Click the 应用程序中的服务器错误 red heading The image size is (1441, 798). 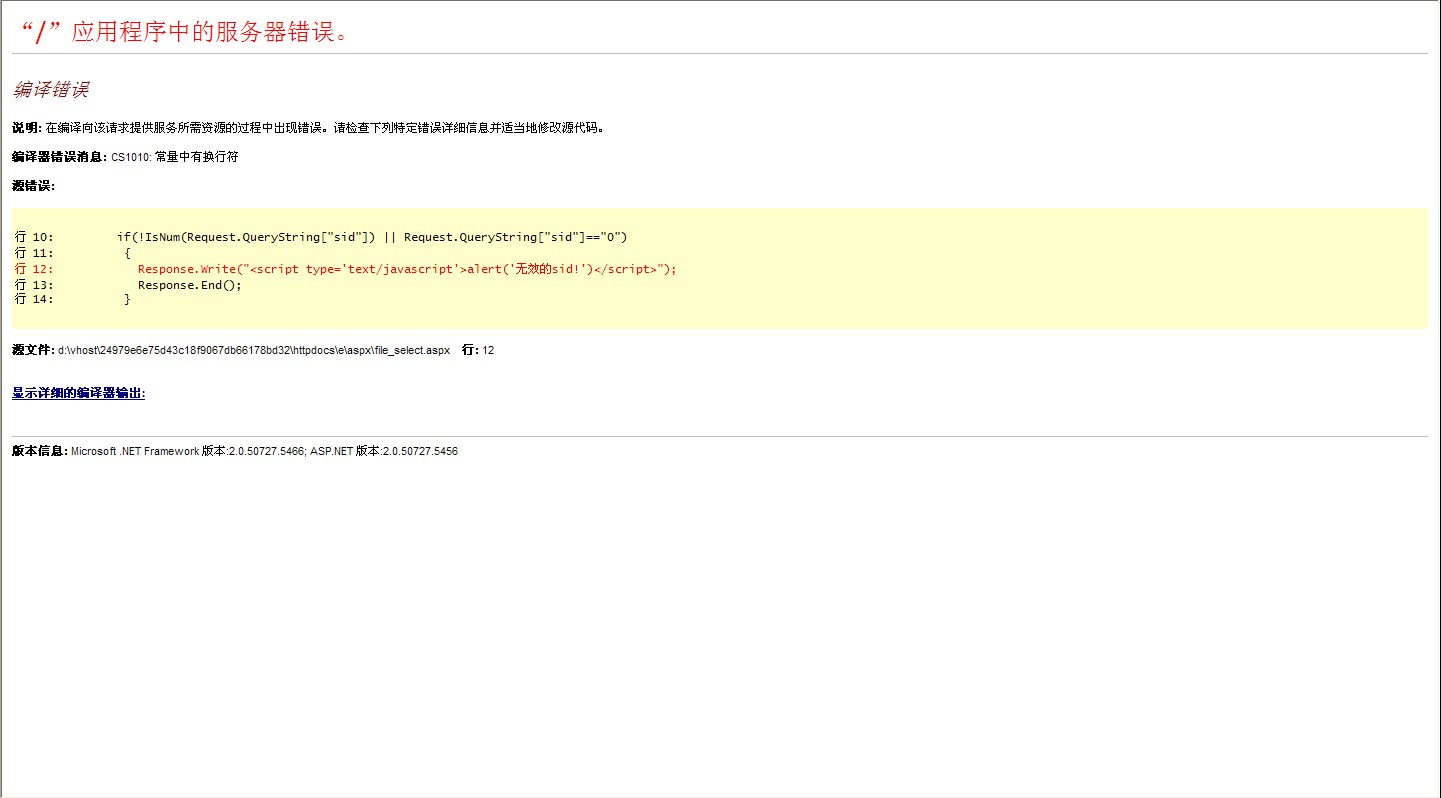[185, 32]
